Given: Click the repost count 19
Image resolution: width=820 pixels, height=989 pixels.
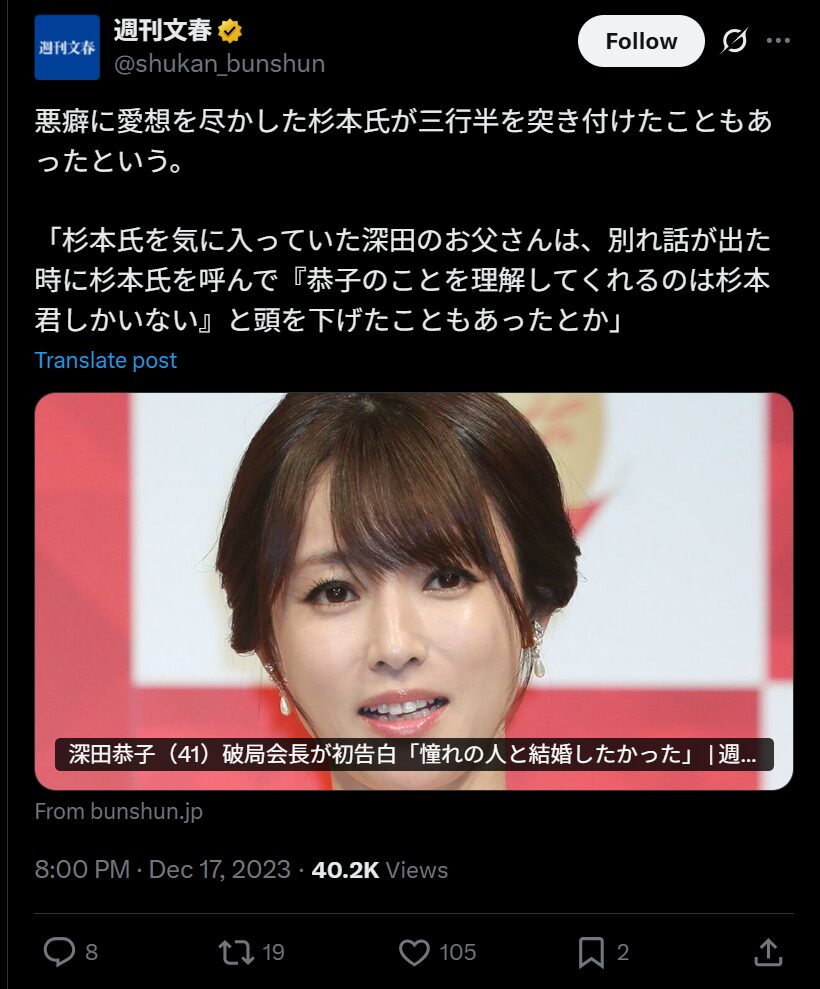Looking at the screenshot, I should [273, 952].
